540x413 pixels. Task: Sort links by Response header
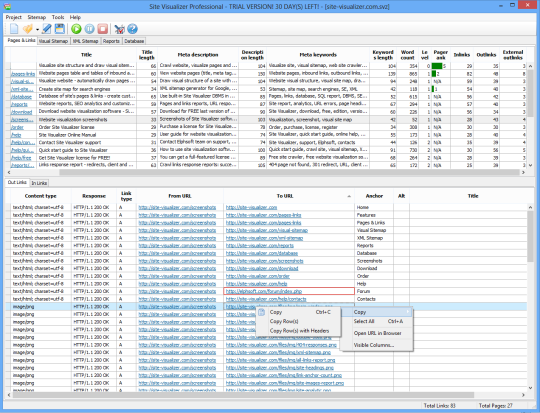coord(94,196)
